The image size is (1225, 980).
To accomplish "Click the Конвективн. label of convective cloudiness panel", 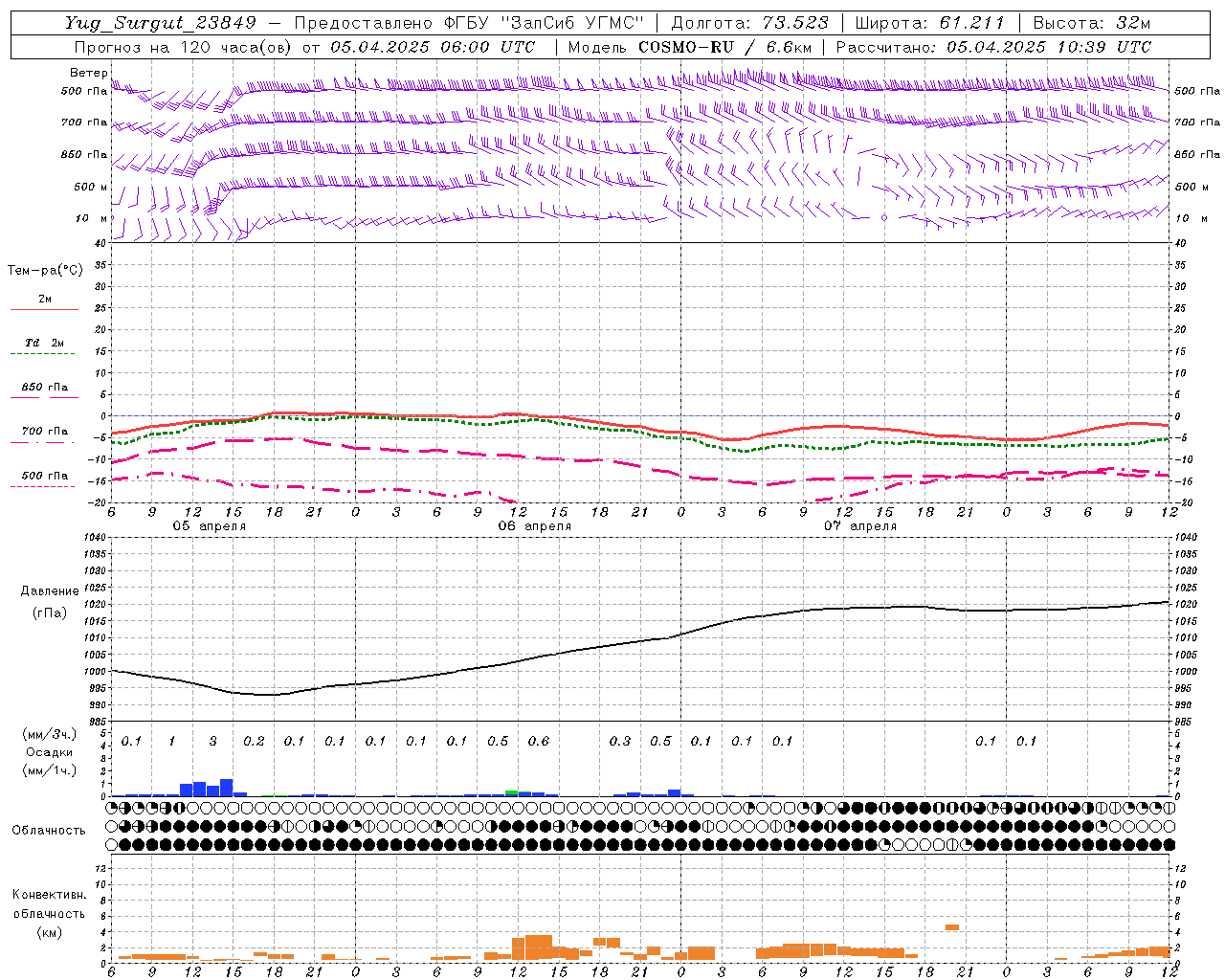I will pyautogui.click(x=49, y=895).
